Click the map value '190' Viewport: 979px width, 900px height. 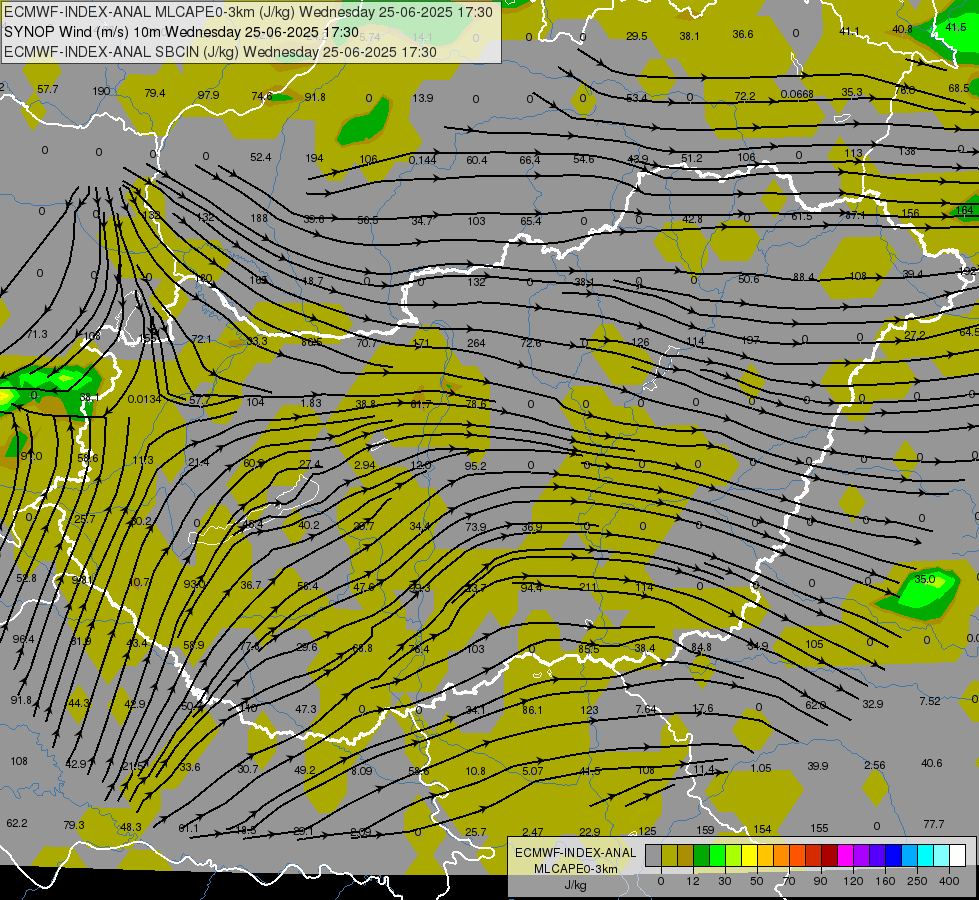(101, 91)
